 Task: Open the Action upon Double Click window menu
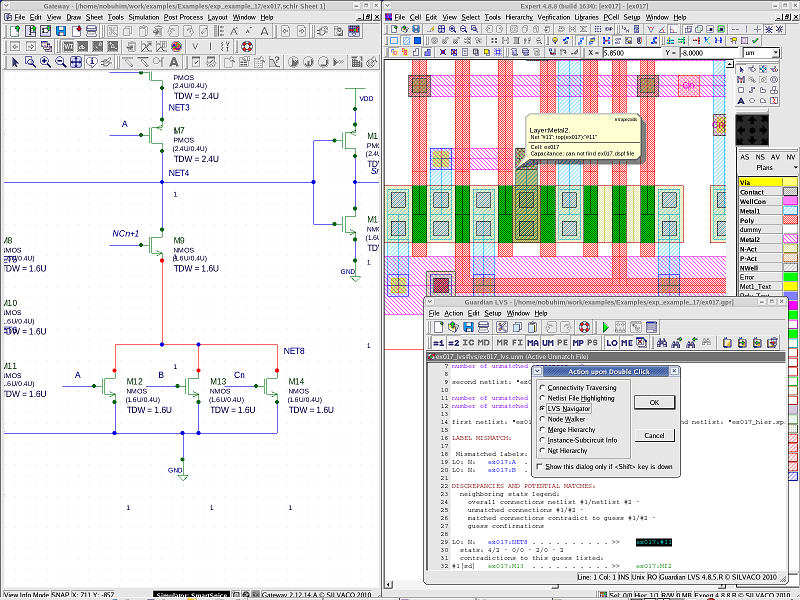tap(539, 371)
